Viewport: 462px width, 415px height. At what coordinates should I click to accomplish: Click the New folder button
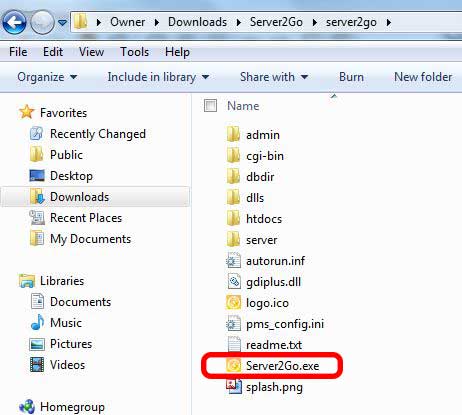(423, 77)
